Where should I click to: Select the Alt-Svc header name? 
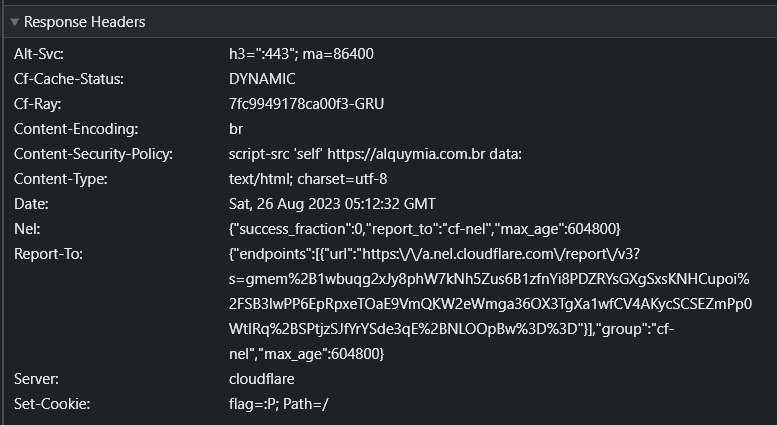click(39, 54)
